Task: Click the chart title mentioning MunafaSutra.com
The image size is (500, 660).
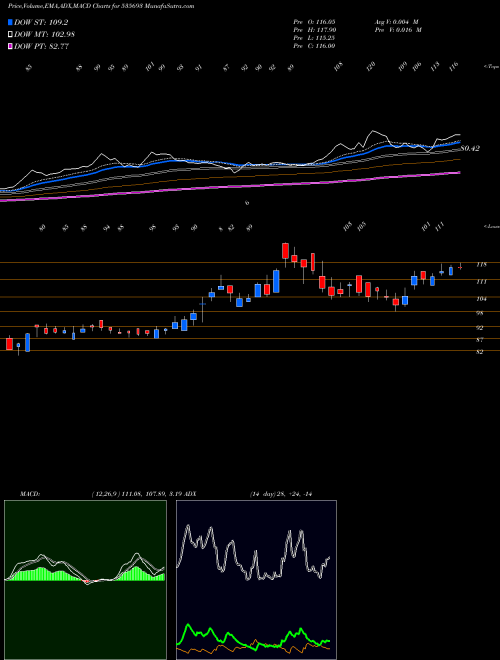Action: click(101, 7)
